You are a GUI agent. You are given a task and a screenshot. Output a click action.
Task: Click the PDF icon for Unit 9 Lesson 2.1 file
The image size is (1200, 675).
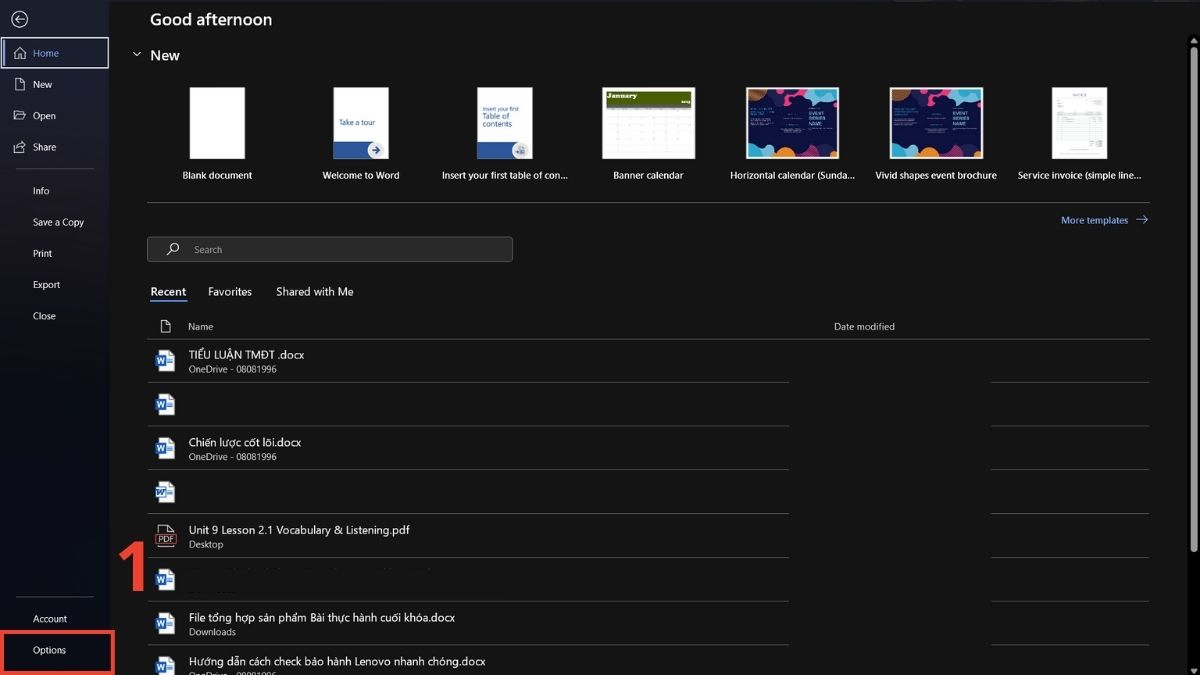click(164, 535)
